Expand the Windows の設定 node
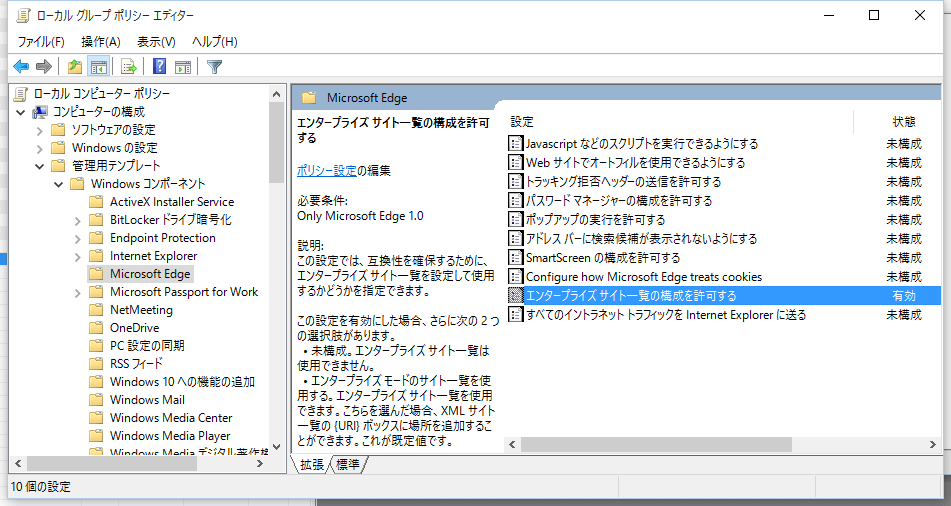This screenshot has height=506, width=951. click(39, 149)
